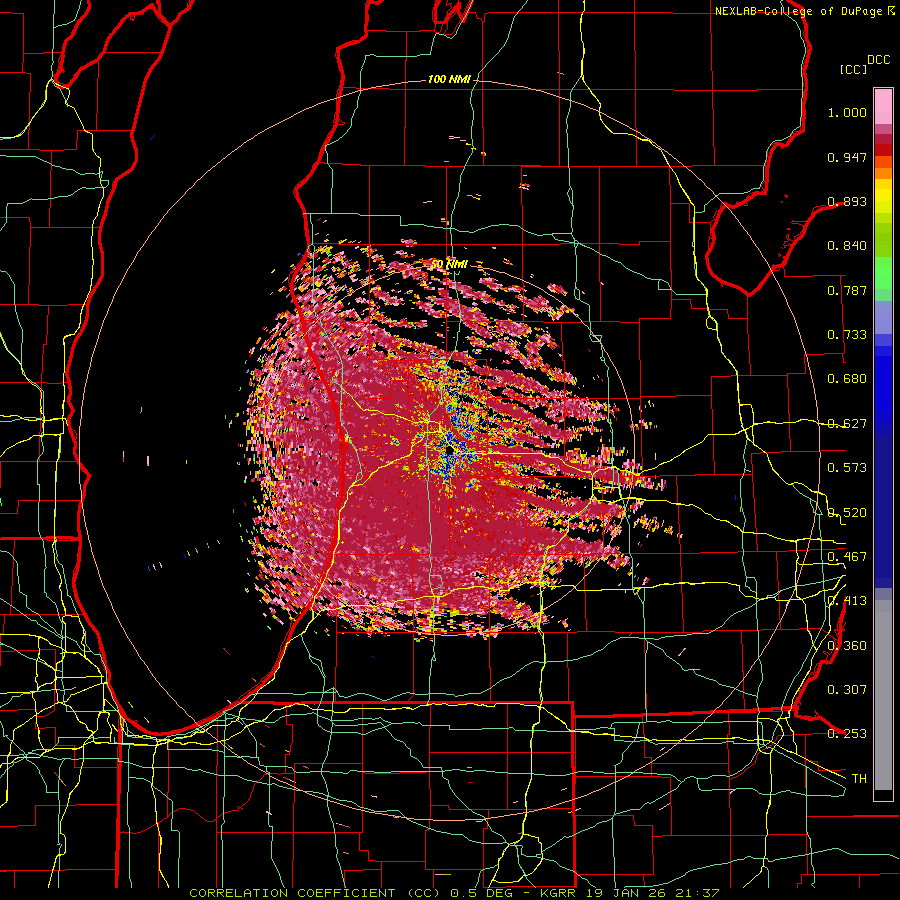Click the TH threshold label on the legend

[859, 779]
